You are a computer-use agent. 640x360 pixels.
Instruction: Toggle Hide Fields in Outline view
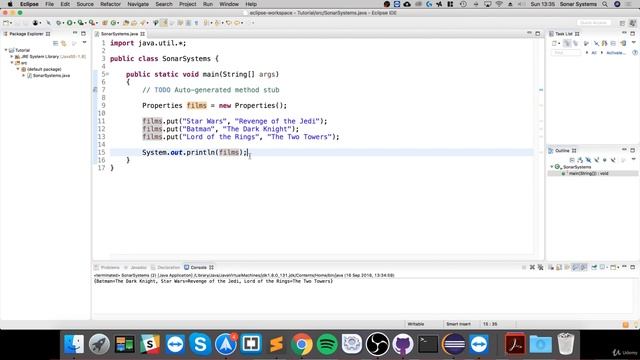tap(588, 160)
